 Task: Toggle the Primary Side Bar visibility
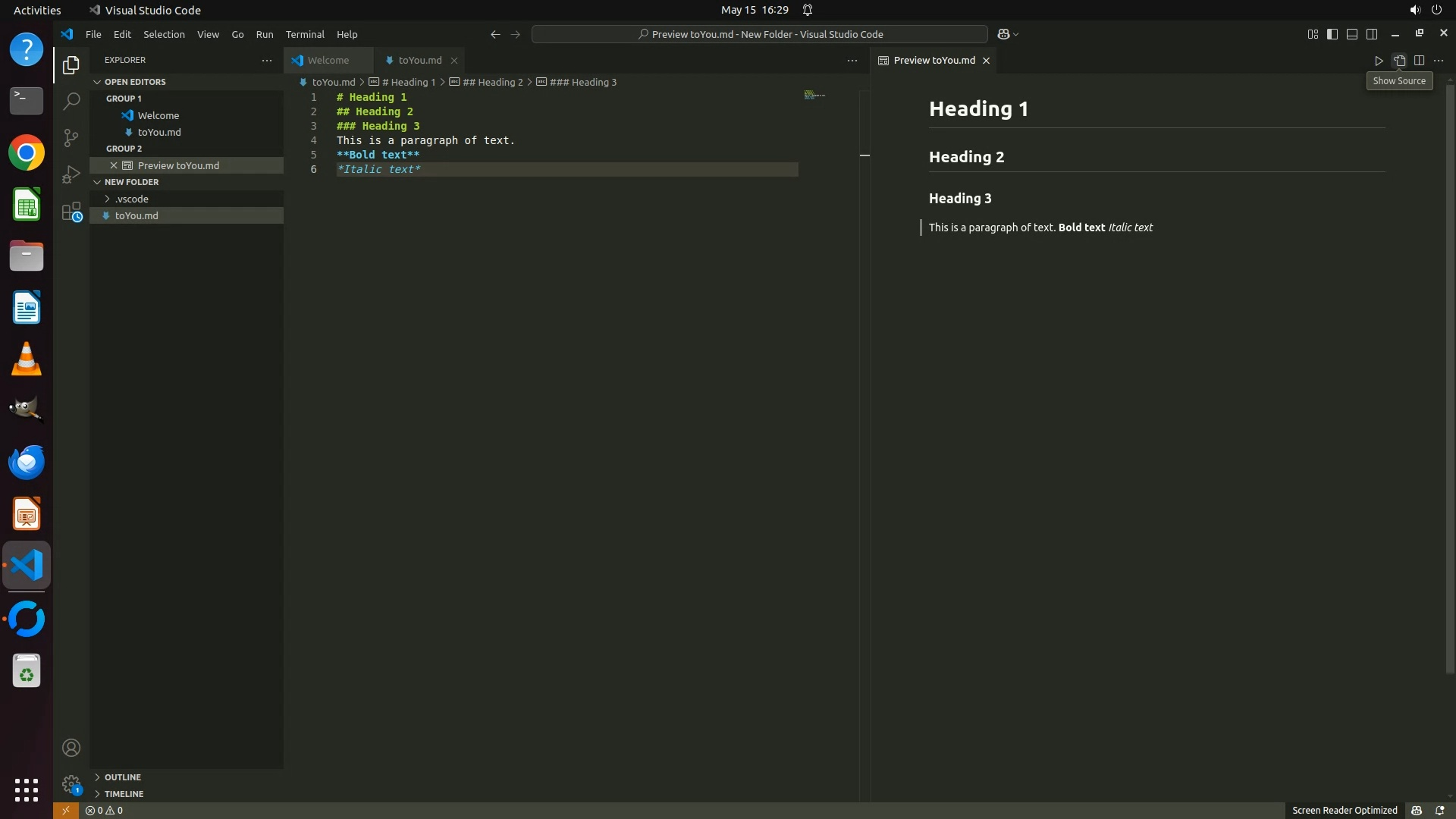coord(1332,34)
